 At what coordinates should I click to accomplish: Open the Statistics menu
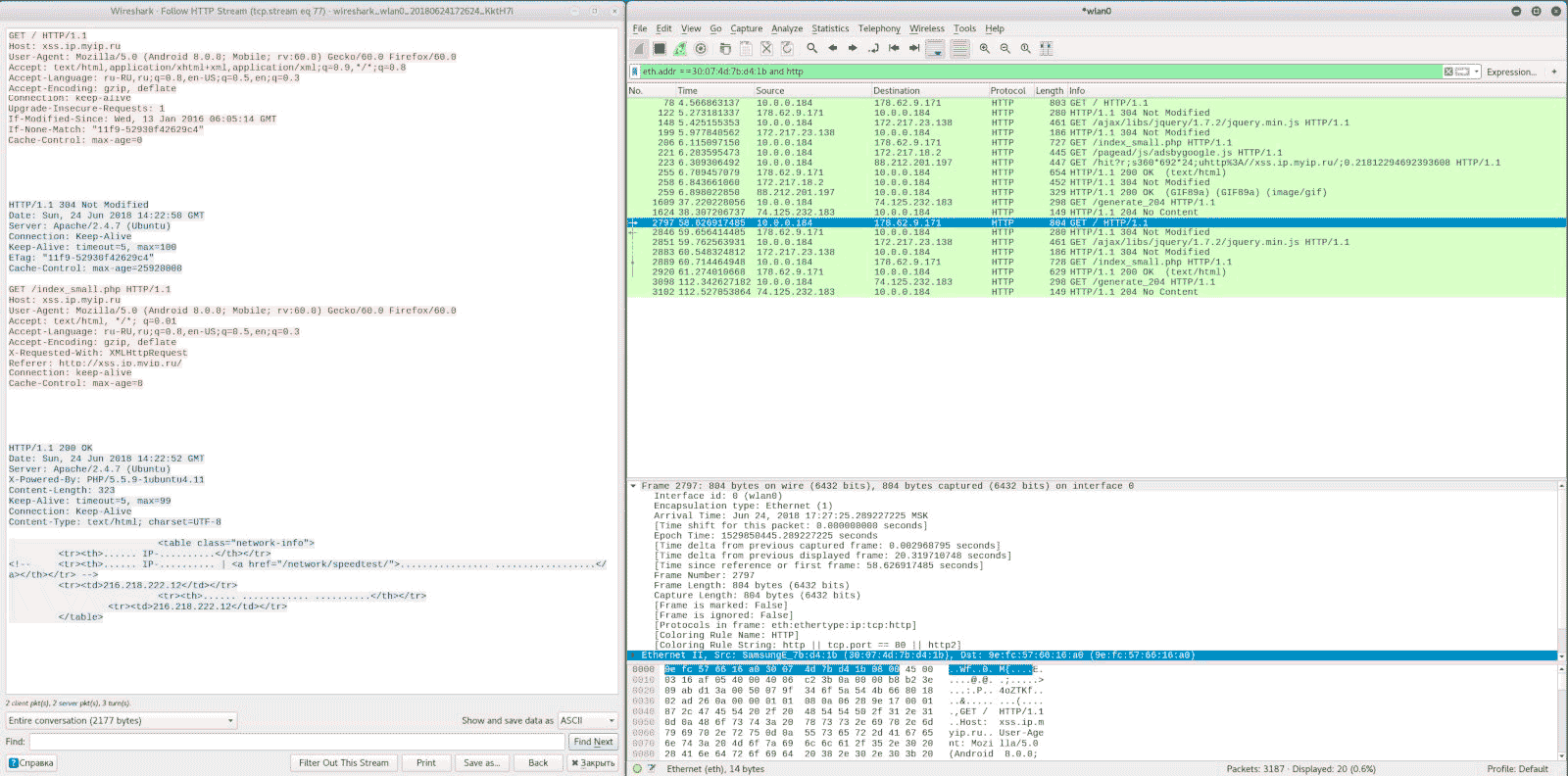coord(830,28)
